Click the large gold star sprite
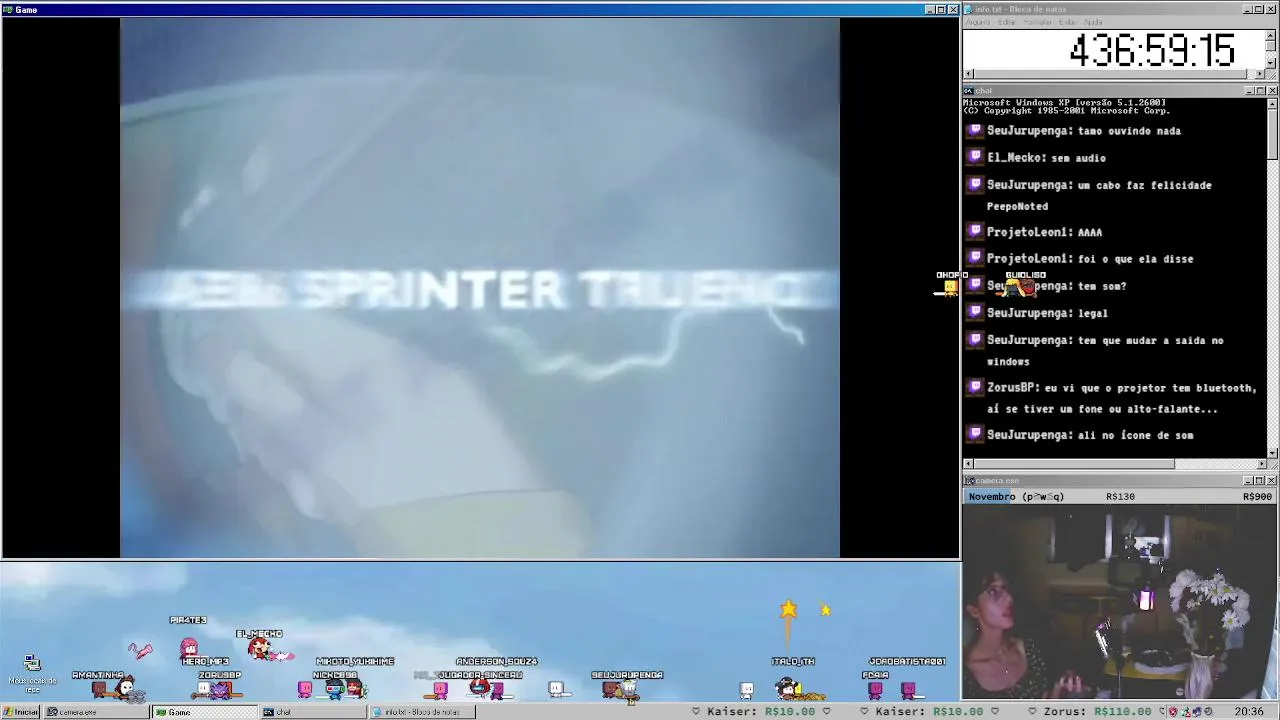 (x=789, y=608)
